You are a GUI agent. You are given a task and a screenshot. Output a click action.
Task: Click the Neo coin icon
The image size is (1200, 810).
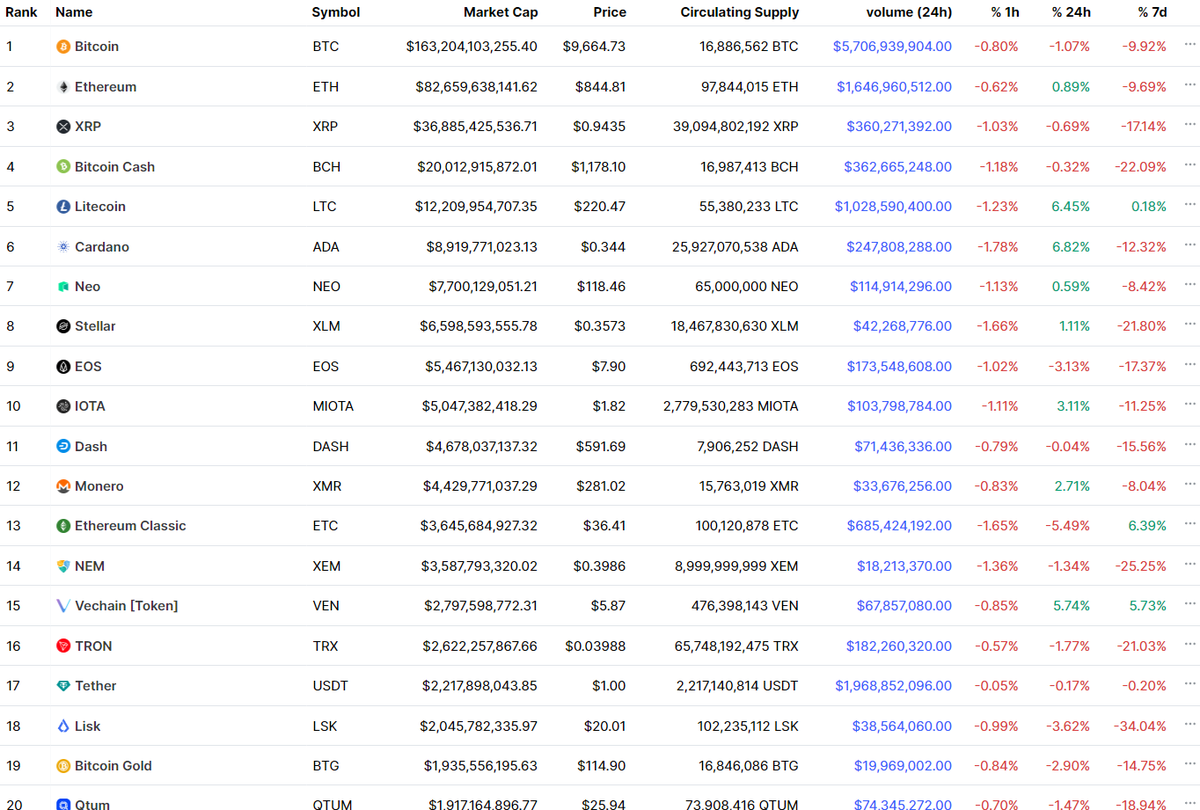[x=63, y=287]
